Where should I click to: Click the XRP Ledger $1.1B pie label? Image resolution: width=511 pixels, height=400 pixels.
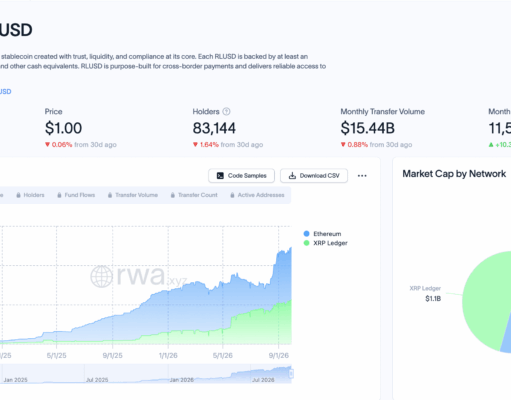[x=425, y=293]
